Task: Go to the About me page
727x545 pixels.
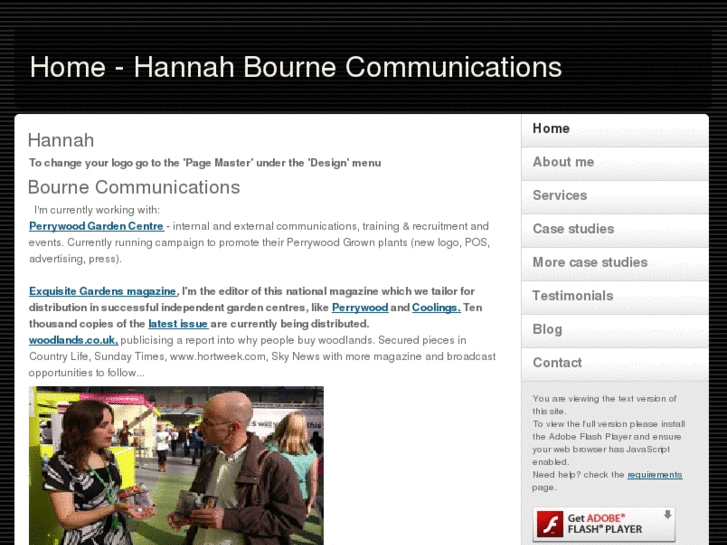Action: (615, 162)
